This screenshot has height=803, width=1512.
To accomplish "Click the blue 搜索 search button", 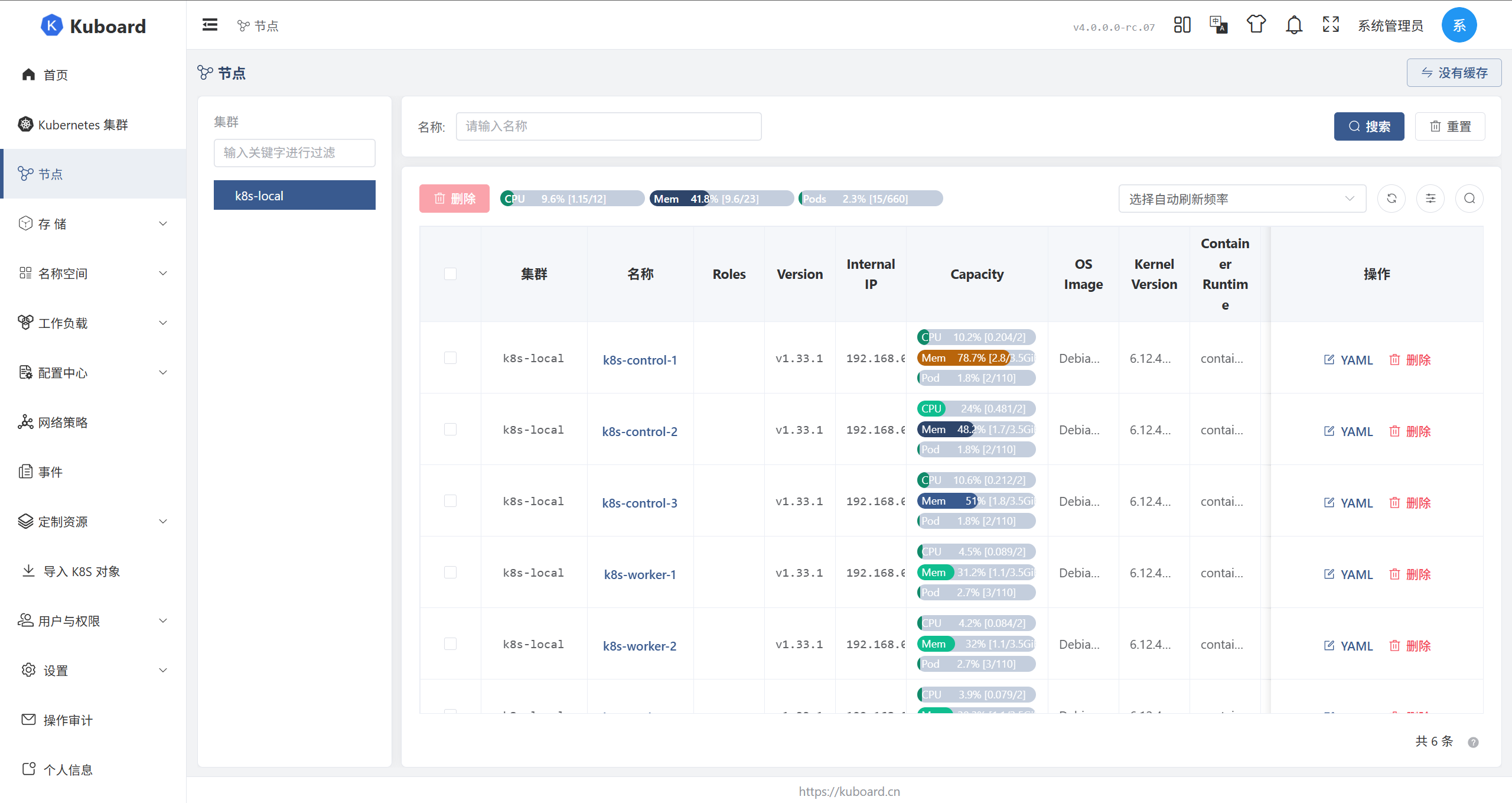I will (1368, 126).
